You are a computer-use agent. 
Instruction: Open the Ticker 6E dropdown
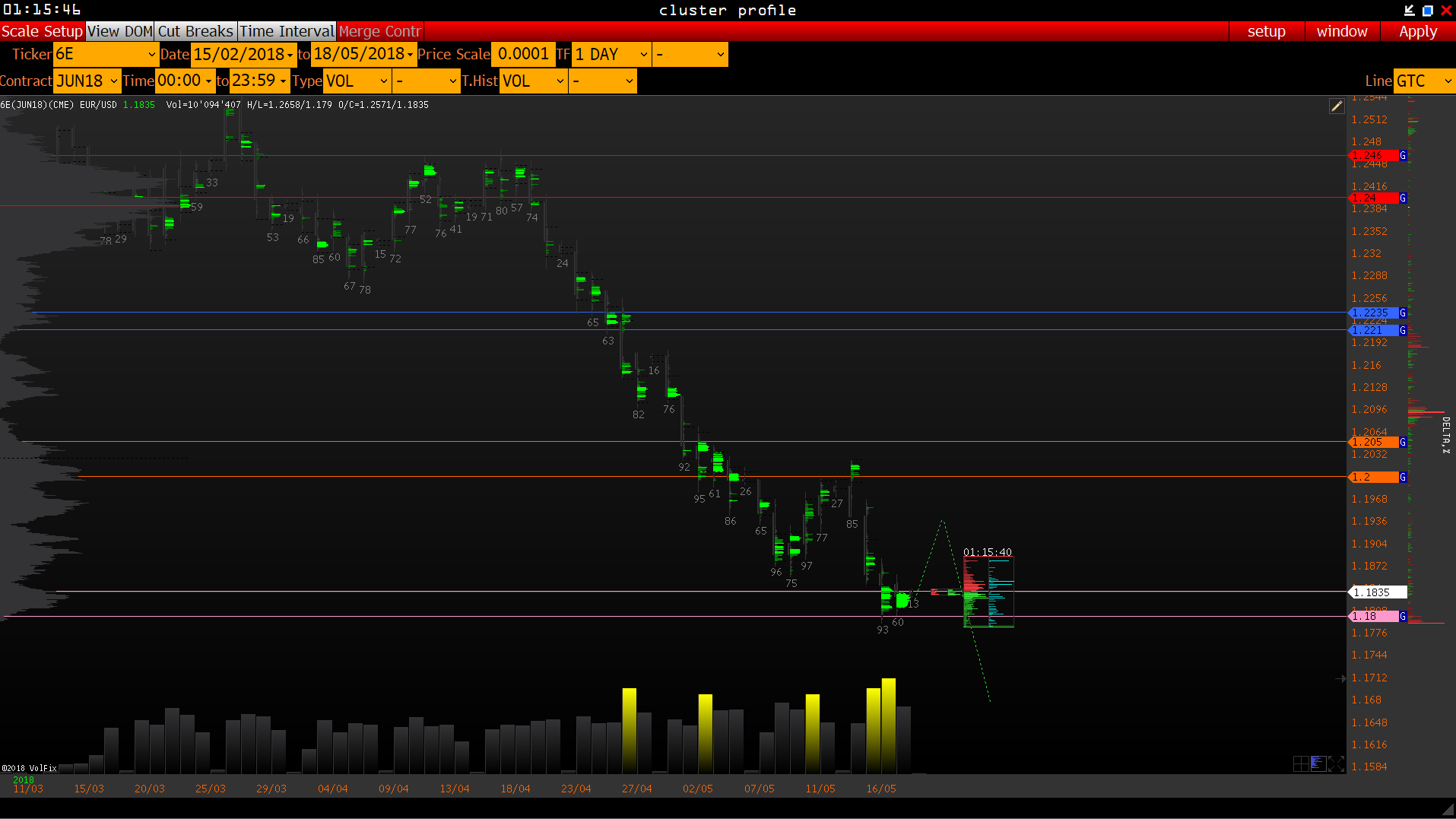(x=106, y=54)
